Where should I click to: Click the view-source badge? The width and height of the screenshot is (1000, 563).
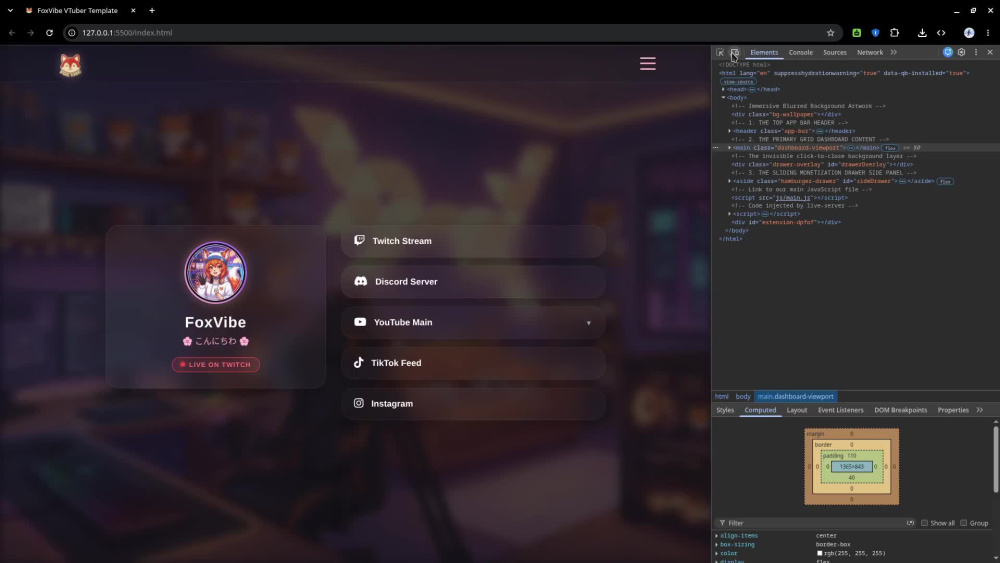coord(739,82)
